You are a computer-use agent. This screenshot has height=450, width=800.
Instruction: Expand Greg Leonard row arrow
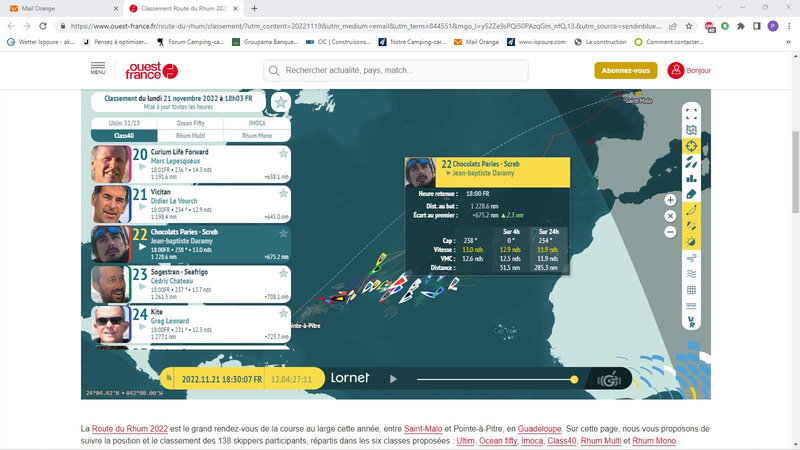(142, 327)
